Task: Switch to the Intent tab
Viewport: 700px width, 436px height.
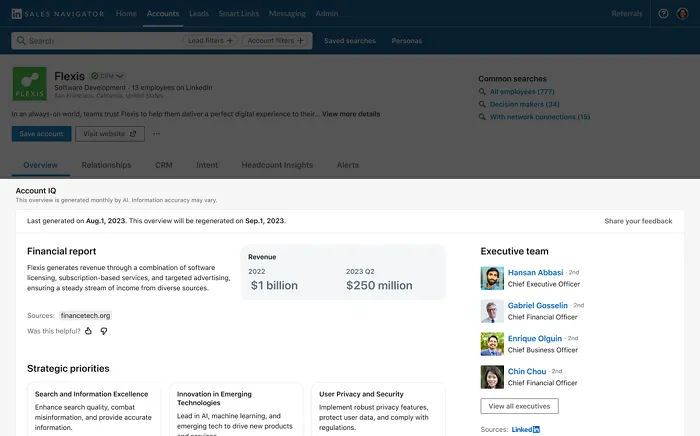Action: click(207, 165)
